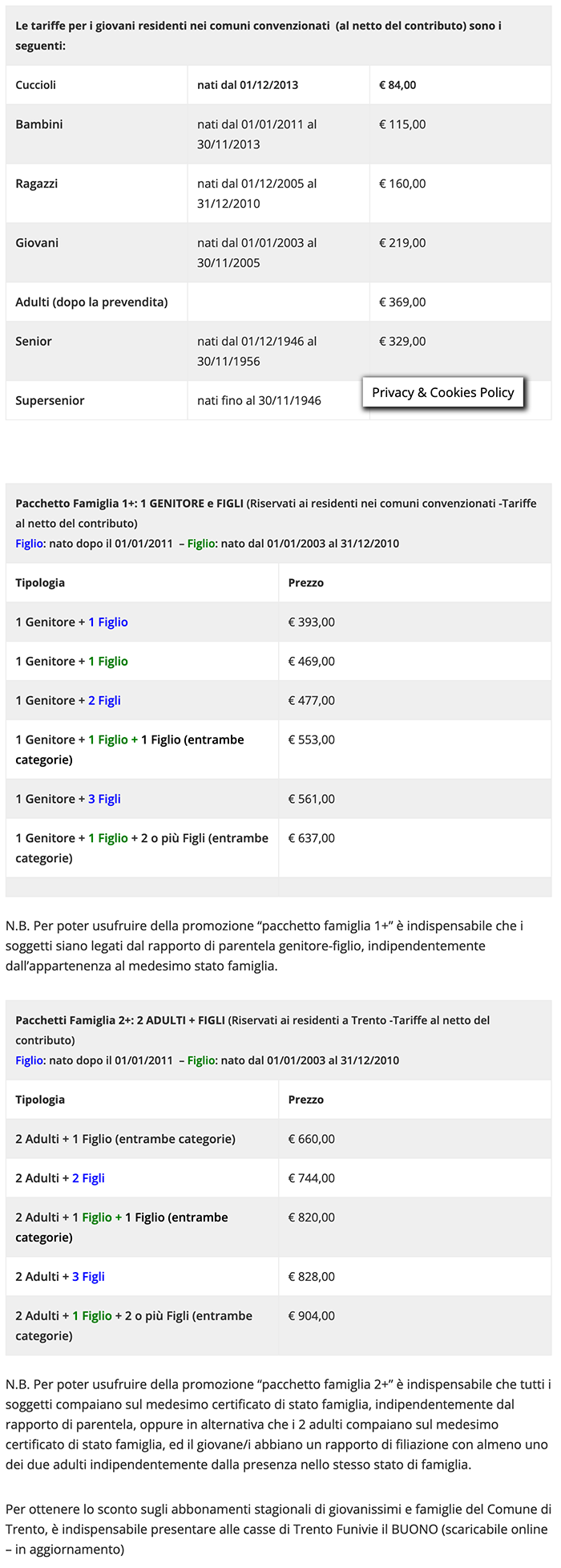Click the Ragazzi birth date range cell
561x1568 pixels.
point(257,193)
